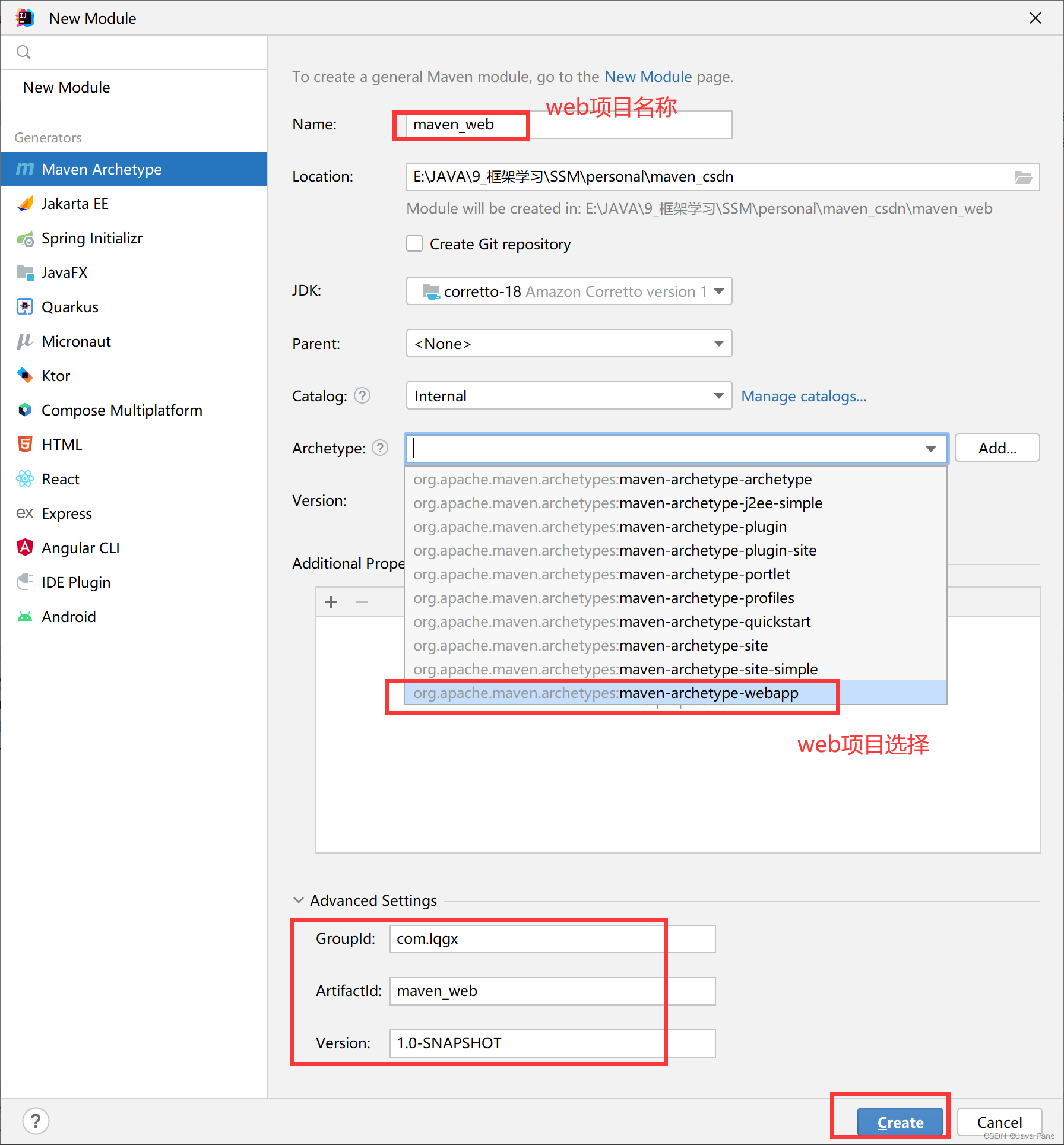Image resolution: width=1064 pixels, height=1145 pixels.
Task: Click into the GroupId field
Action: pyautogui.click(x=552, y=939)
